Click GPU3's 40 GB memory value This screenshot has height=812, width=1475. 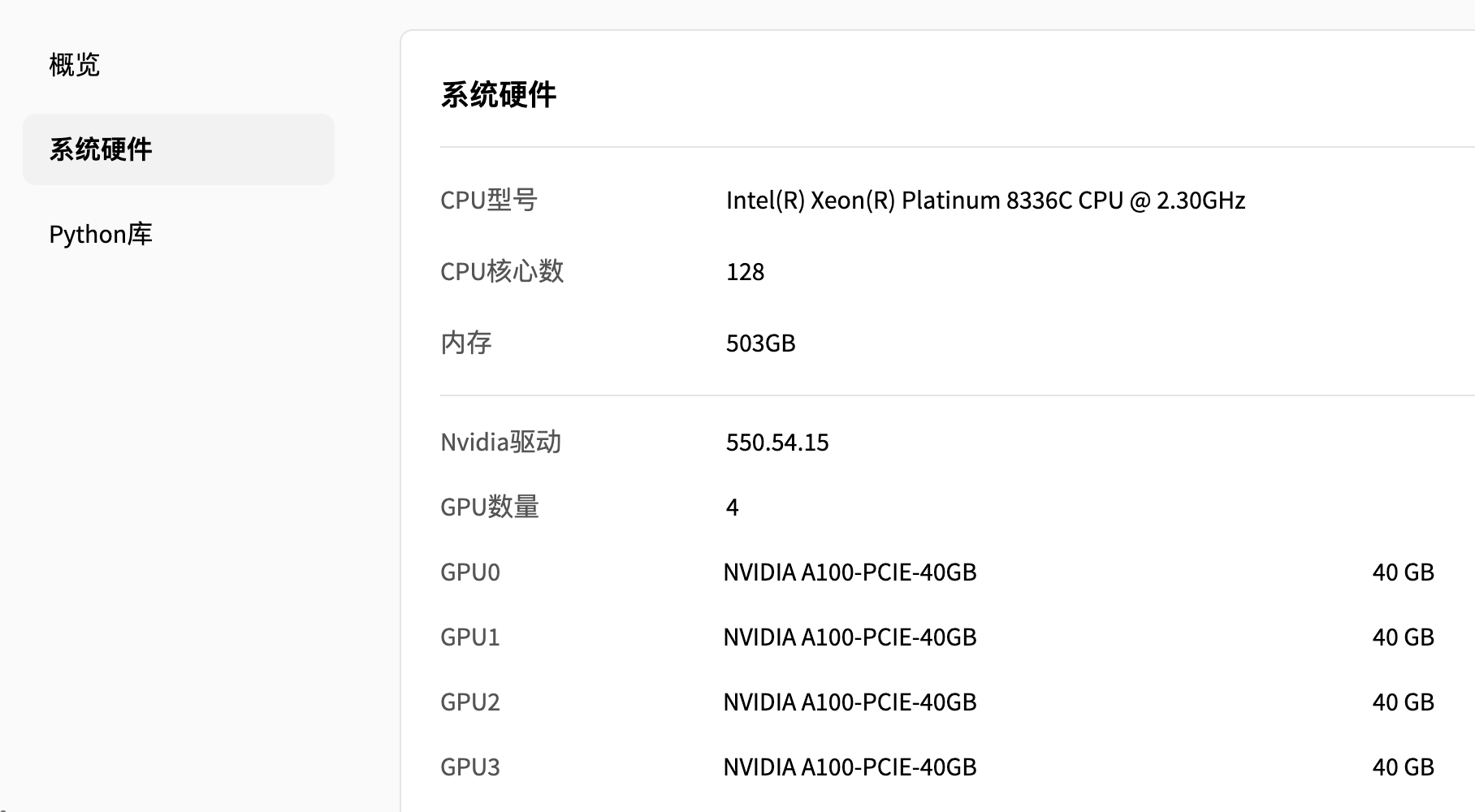click(1403, 767)
